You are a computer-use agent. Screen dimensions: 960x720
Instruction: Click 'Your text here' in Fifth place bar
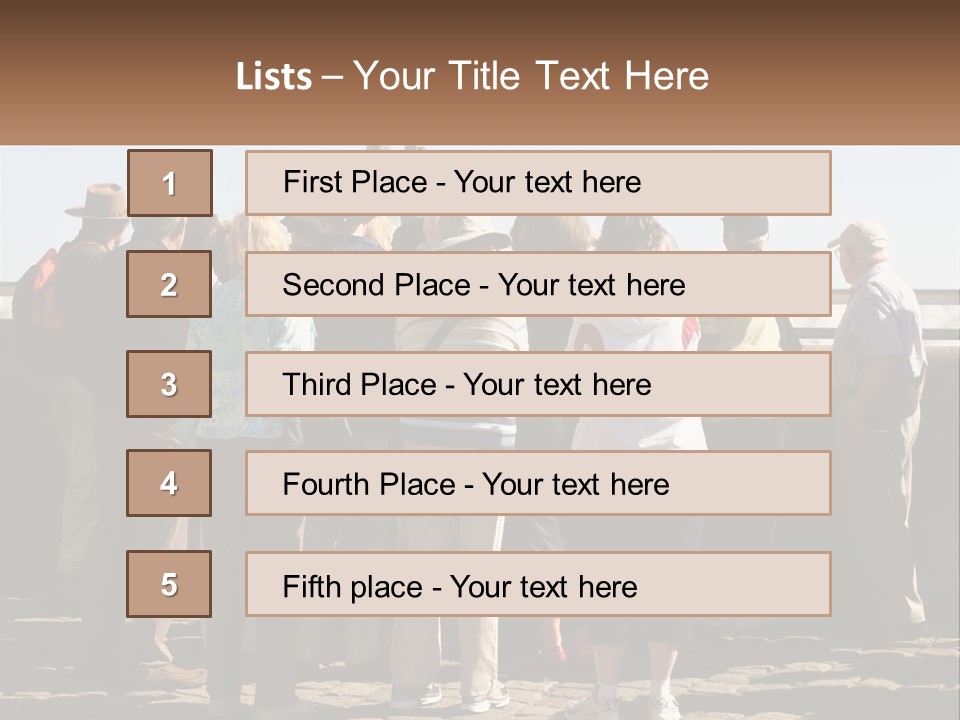pyautogui.click(x=544, y=587)
